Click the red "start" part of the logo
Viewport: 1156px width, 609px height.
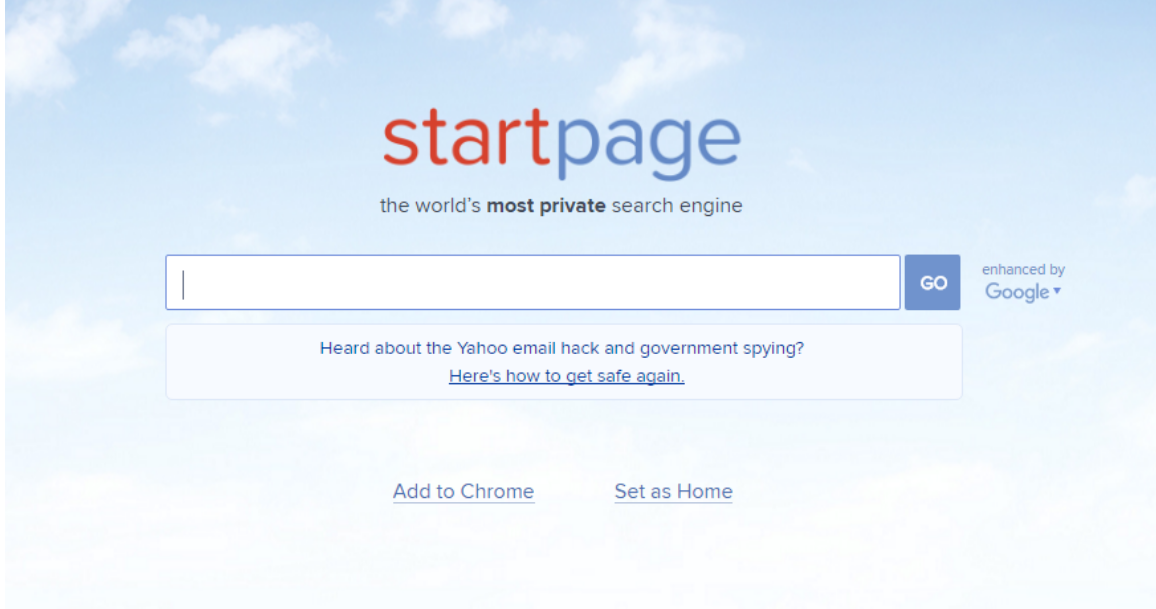[466, 139]
